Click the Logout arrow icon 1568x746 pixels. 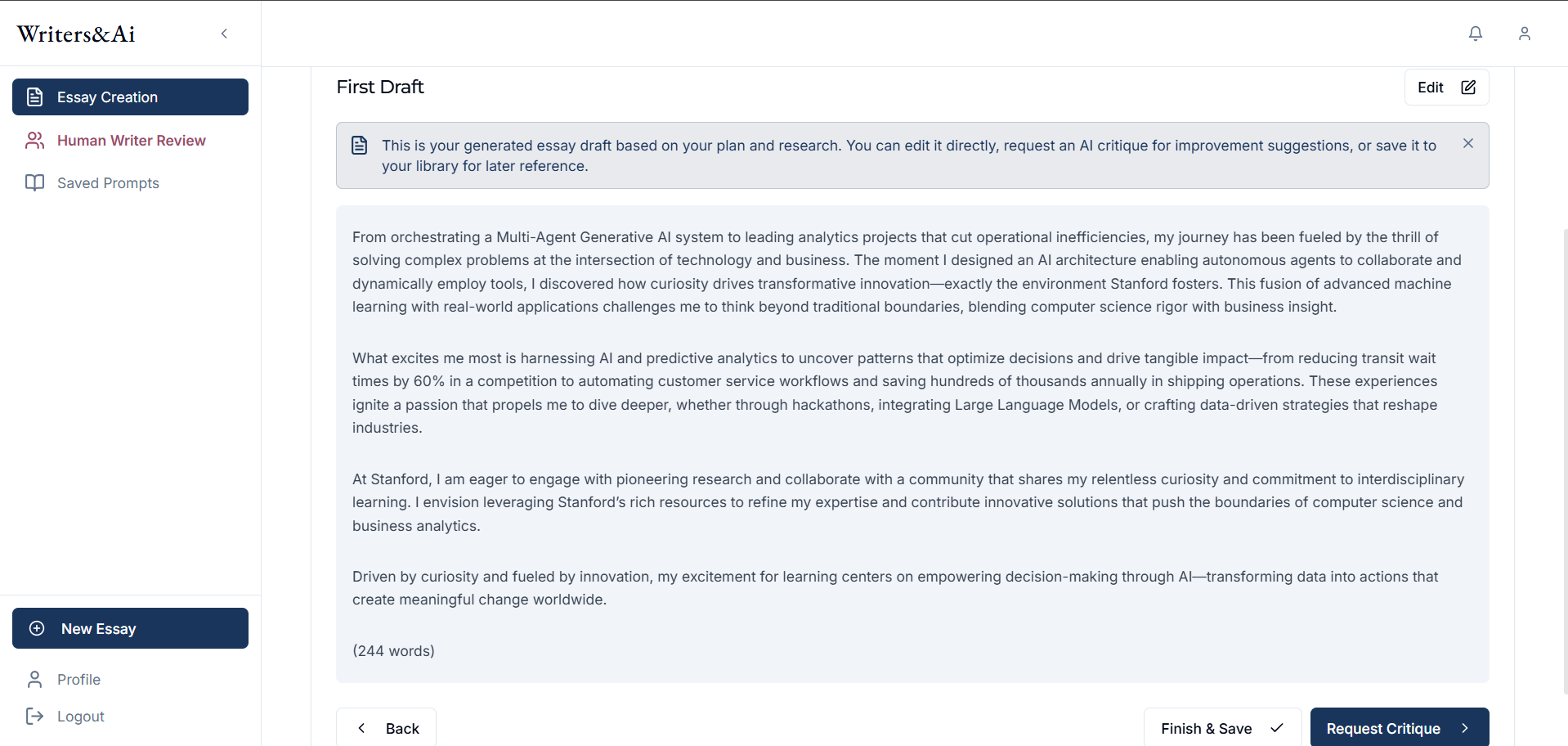[x=34, y=717]
